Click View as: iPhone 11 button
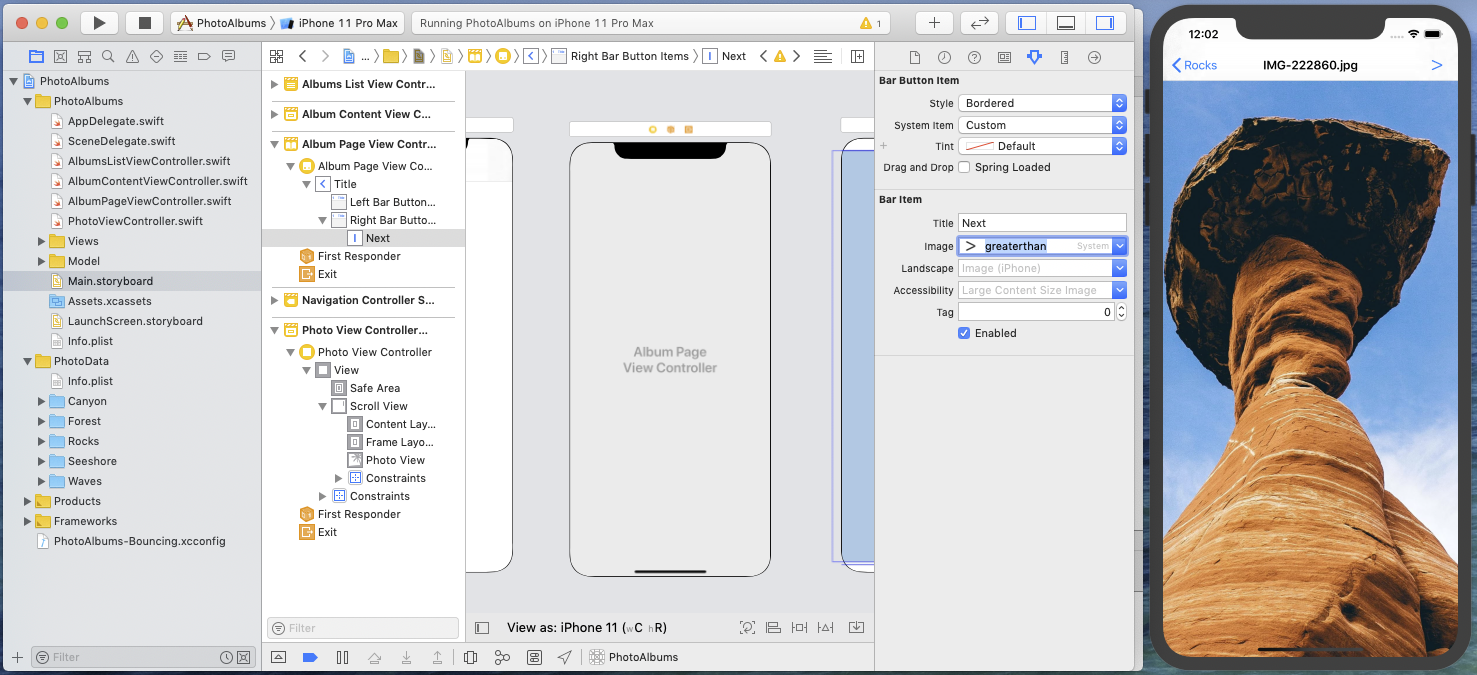 click(587, 628)
